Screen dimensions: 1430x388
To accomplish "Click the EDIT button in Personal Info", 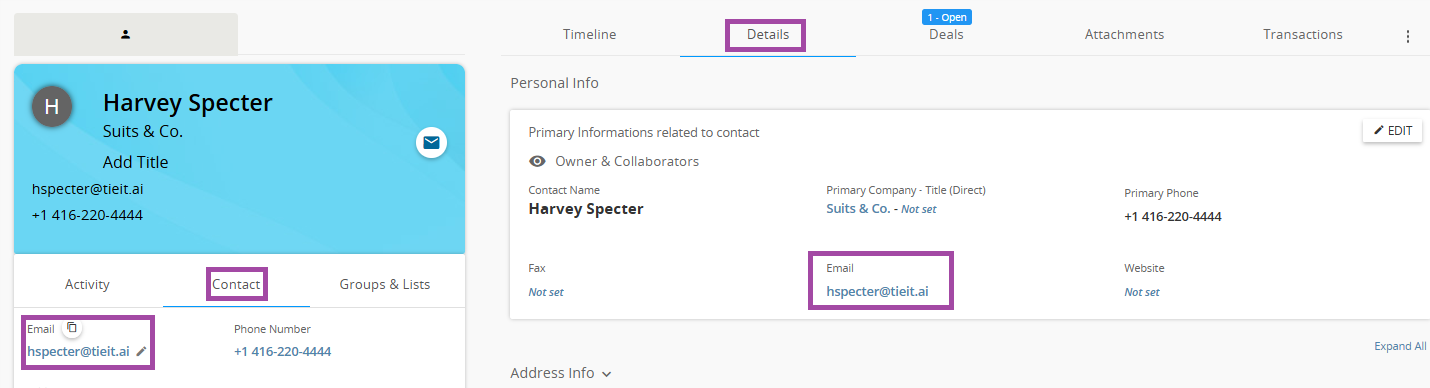I will (x=1393, y=131).
